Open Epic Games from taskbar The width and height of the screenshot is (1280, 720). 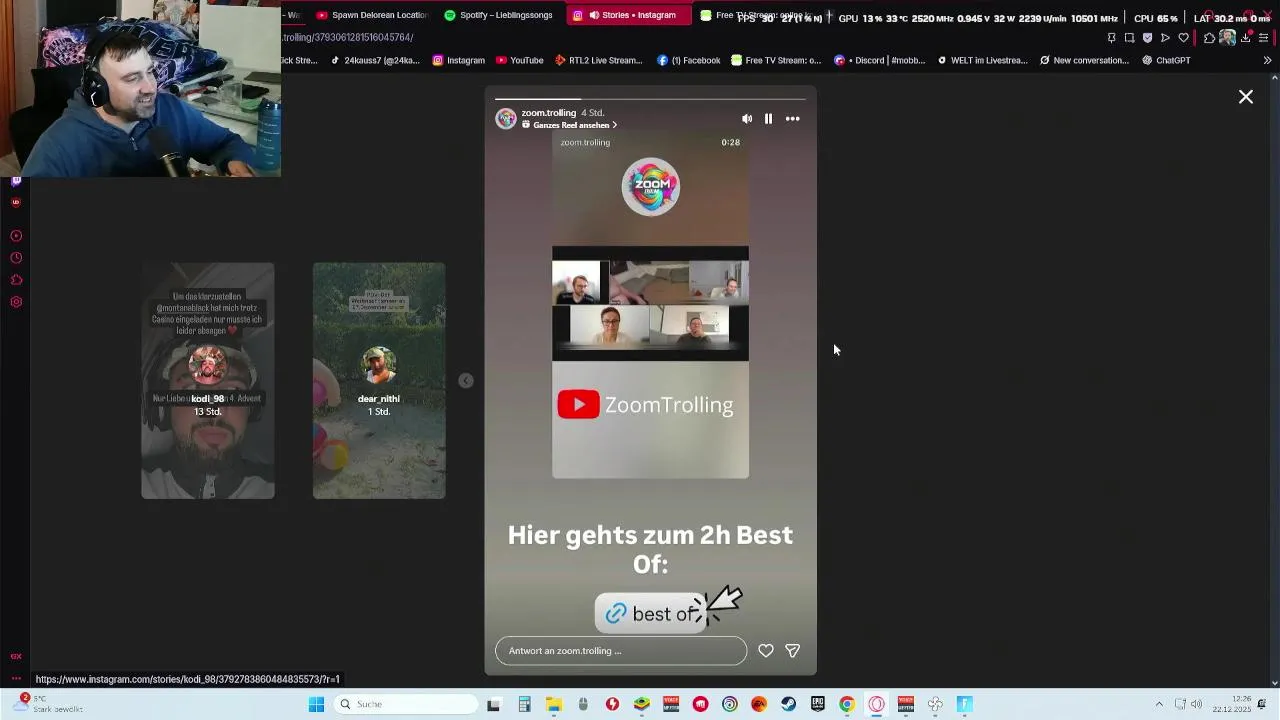(x=818, y=704)
